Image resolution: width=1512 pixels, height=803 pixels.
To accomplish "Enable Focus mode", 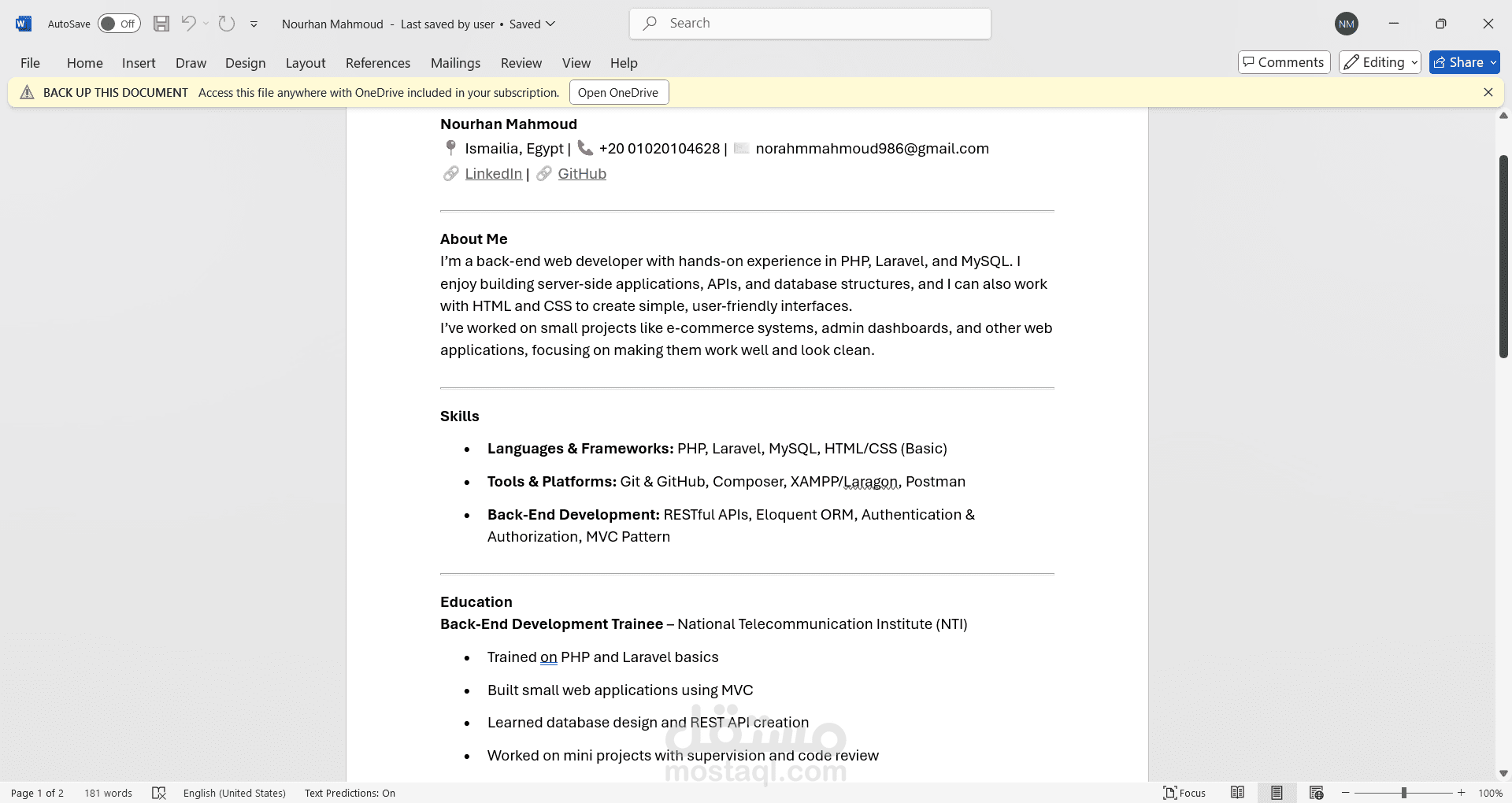I will (x=1184, y=793).
